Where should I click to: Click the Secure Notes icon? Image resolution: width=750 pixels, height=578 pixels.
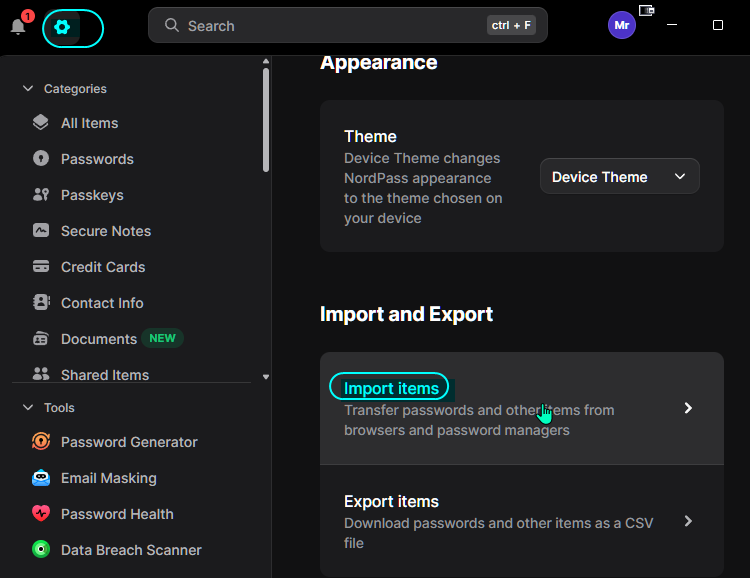(x=41, y=230)
